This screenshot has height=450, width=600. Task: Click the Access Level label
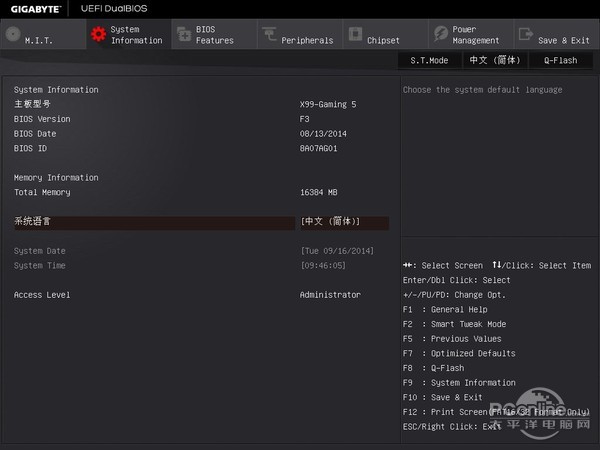pos(42,295)
